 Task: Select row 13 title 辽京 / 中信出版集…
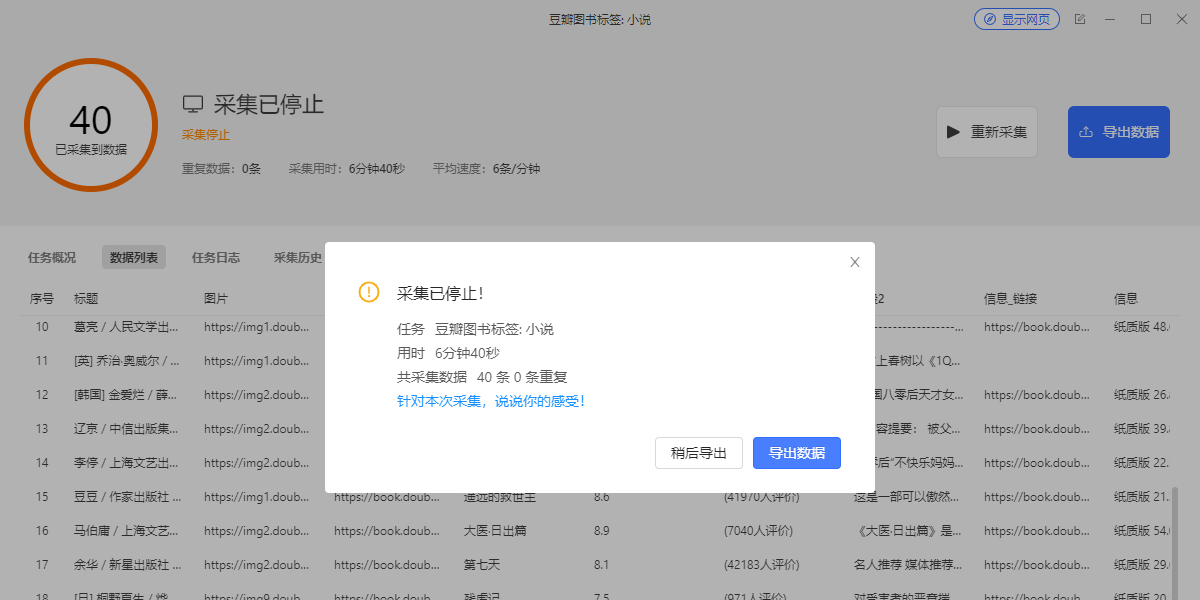[x=127, y=428]
